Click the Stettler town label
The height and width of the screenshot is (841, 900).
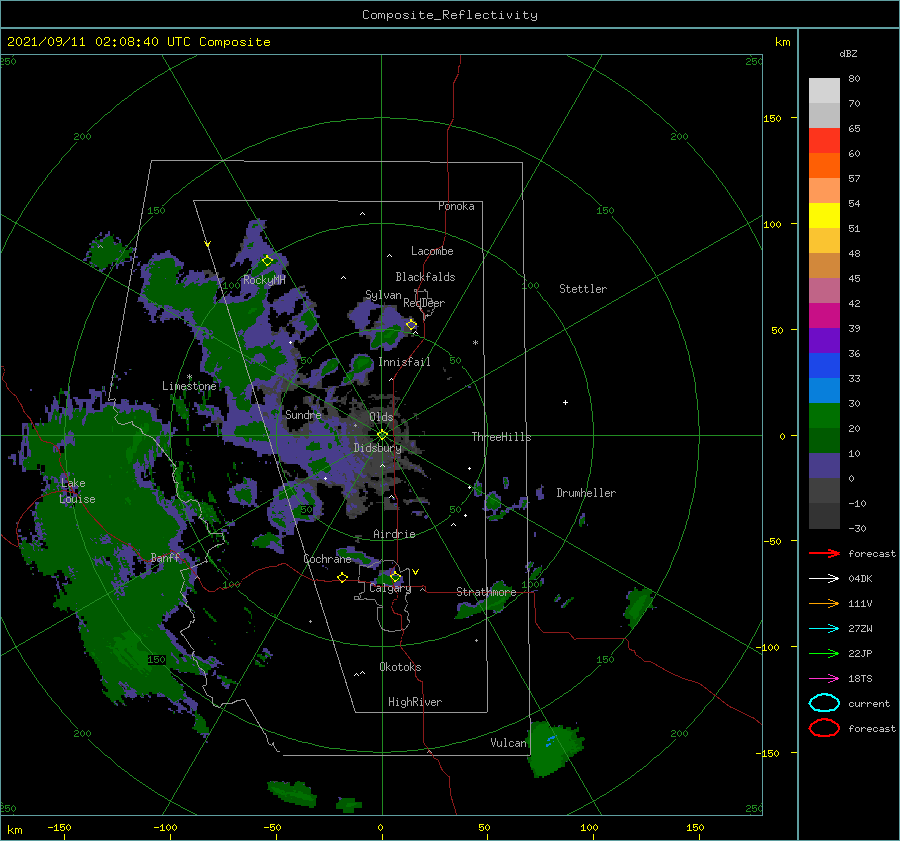583,289
